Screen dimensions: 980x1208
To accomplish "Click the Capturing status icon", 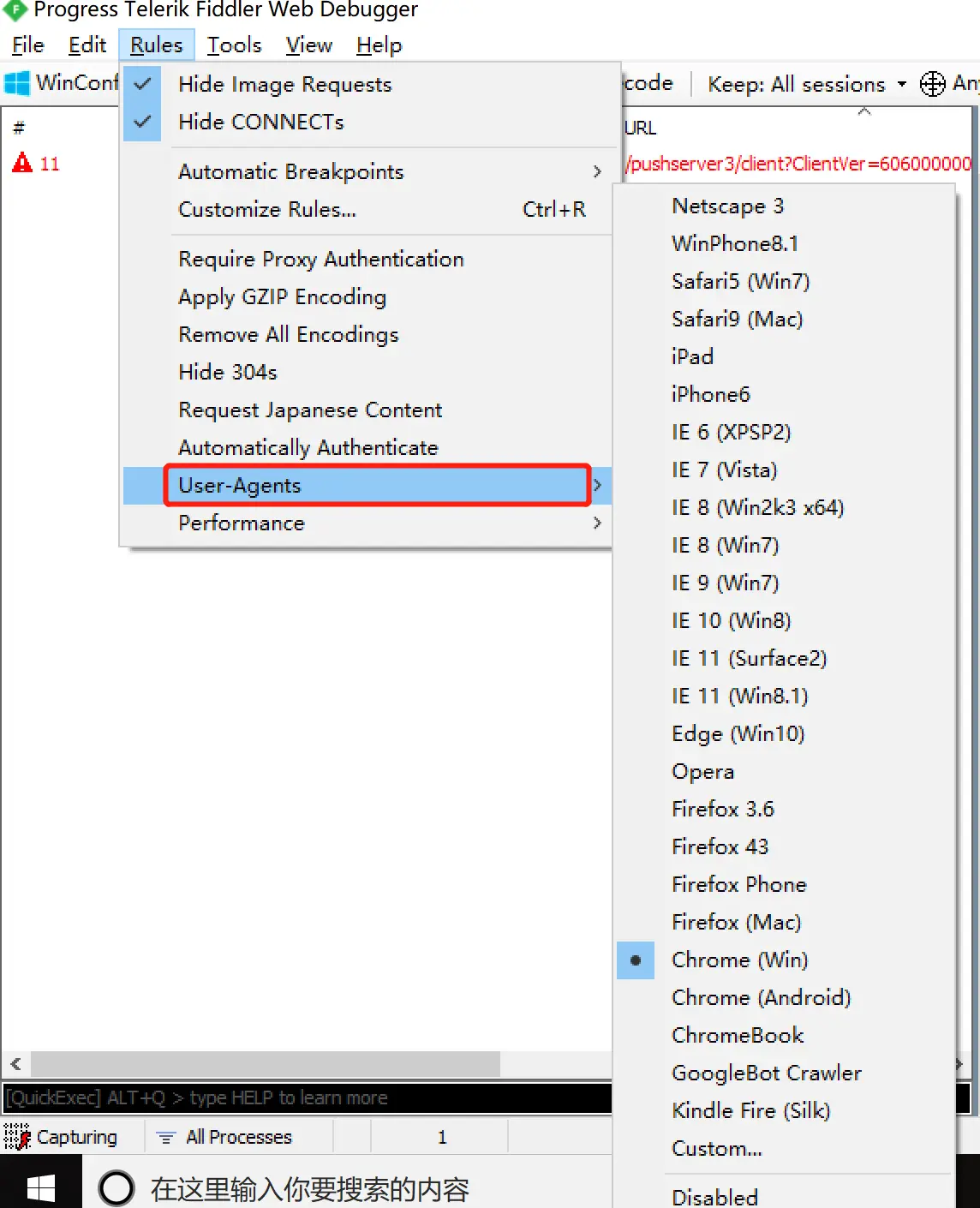I will [x=17, y=1137].
